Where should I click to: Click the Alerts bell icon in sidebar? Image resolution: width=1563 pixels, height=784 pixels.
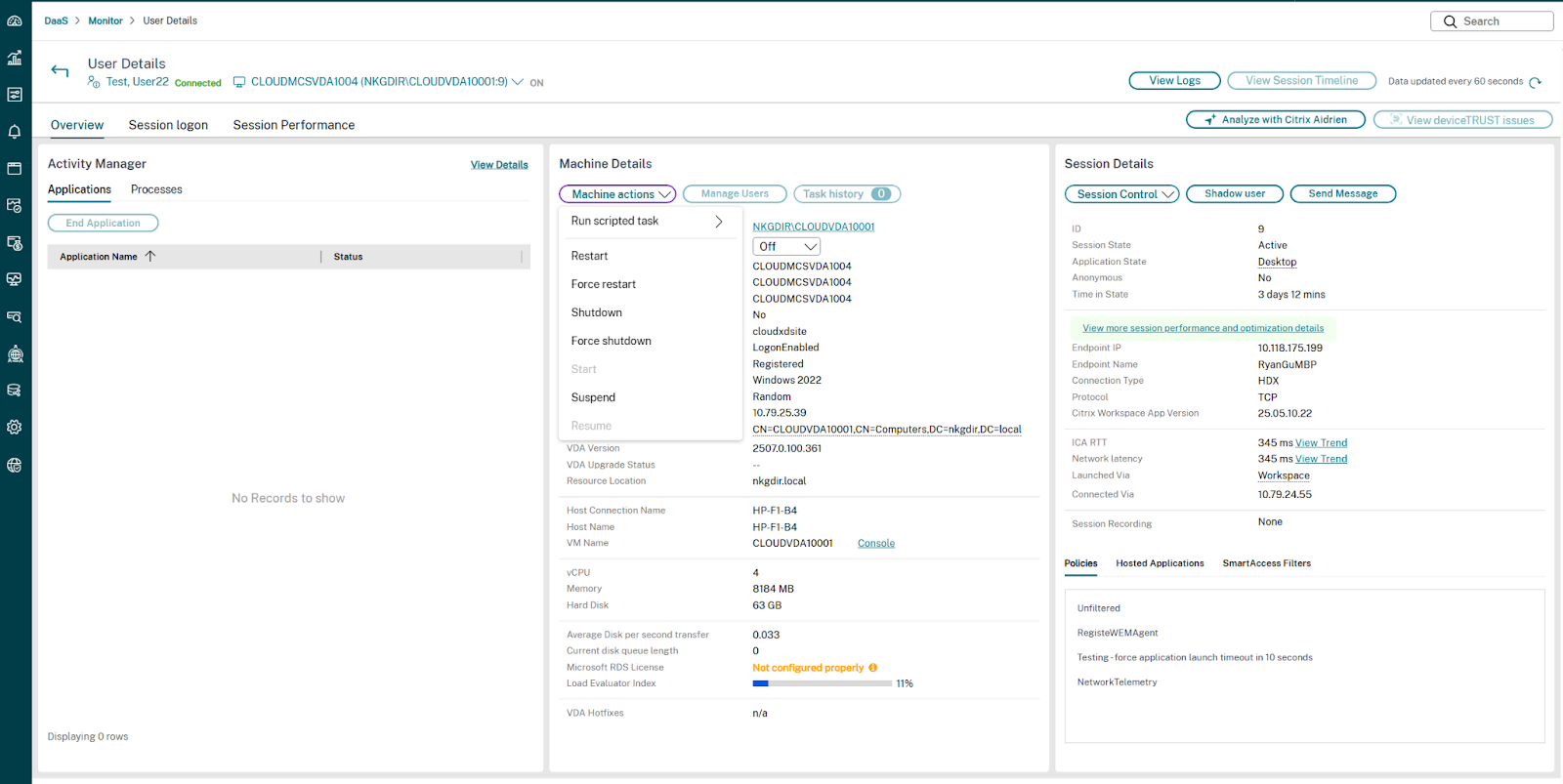[15, 132]
